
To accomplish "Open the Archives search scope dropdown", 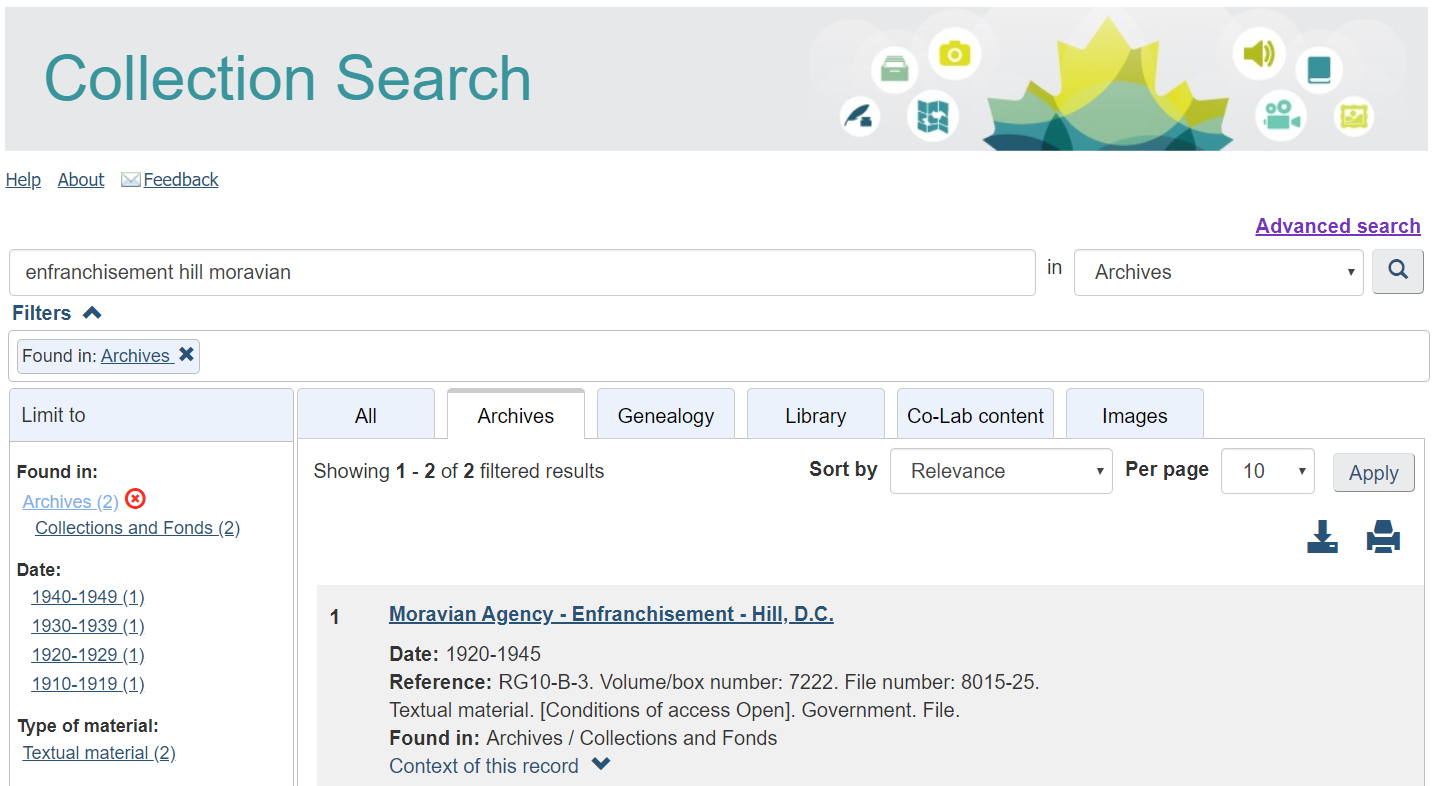I will (x=1217, y=272).
